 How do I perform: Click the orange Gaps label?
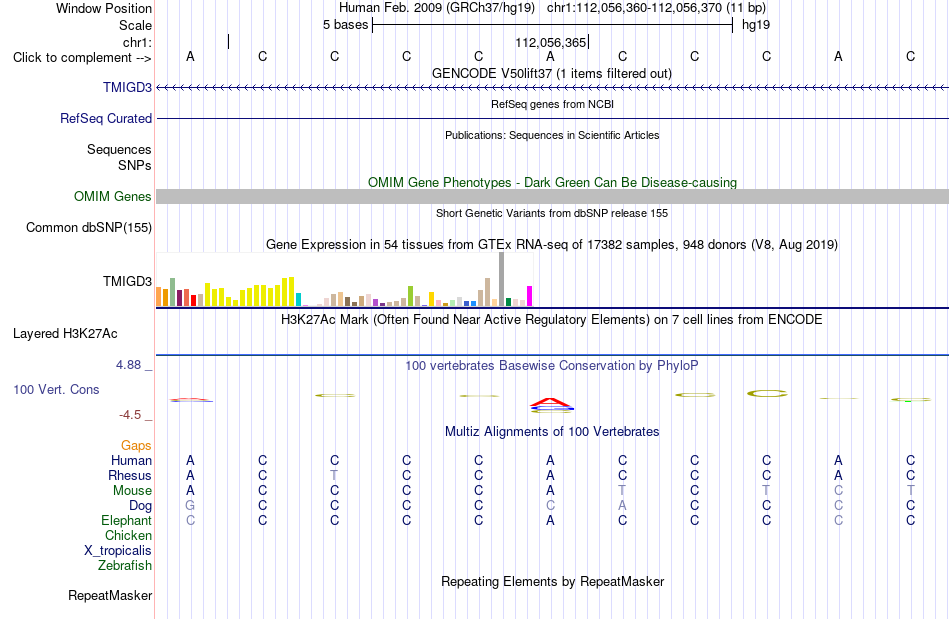tap(136, 445)
